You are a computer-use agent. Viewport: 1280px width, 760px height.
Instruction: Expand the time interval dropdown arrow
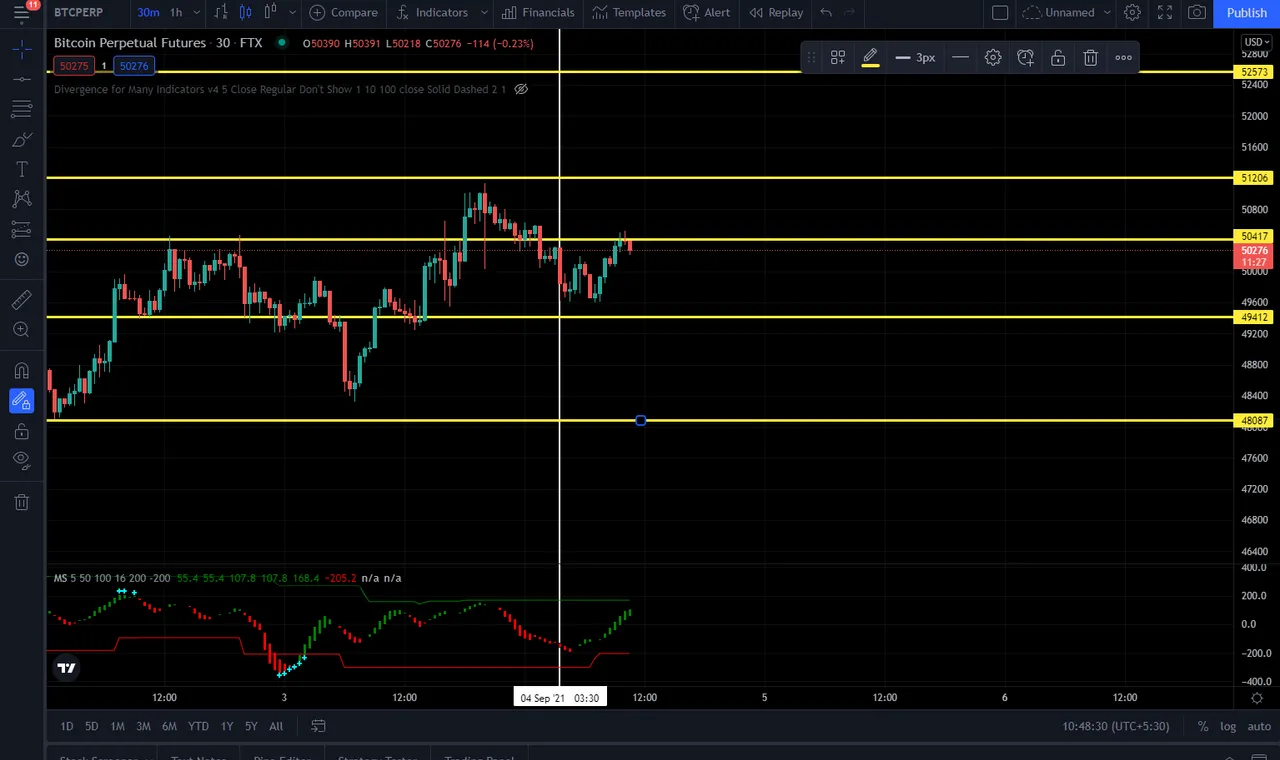pyautogui.click(x=196, y=13)
